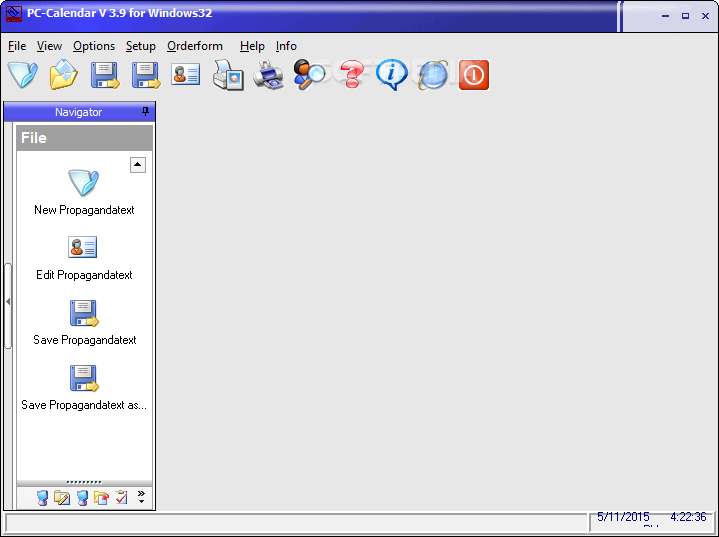The height and width of the screenshot is (537, 719).
Task: Expand the Navigator overflow chevron menu
Action: point(141,497)
